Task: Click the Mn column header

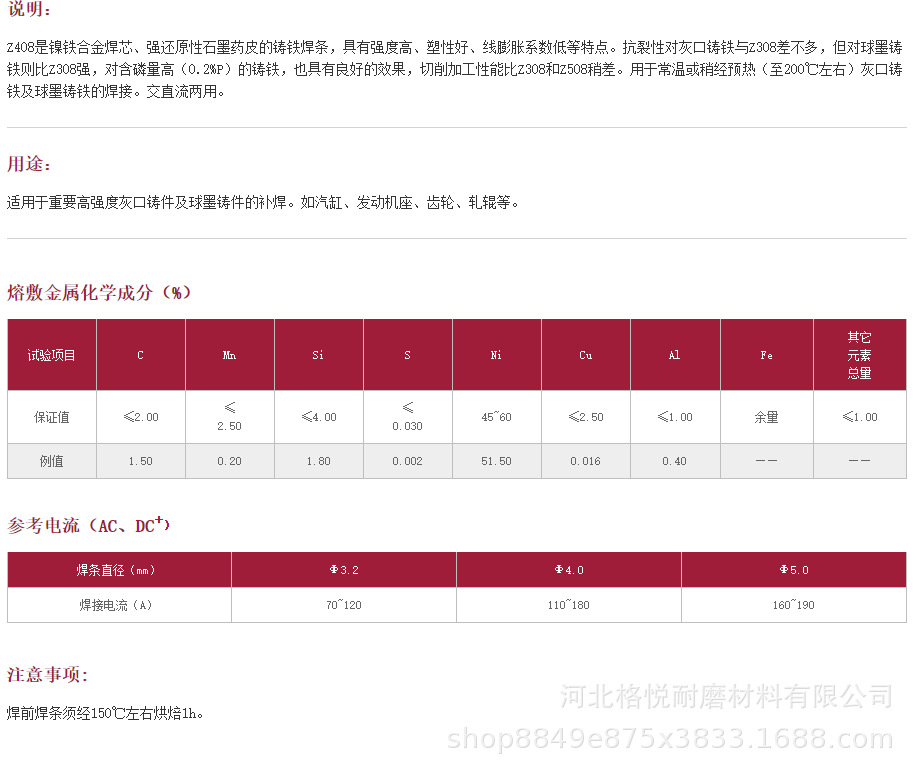Action: (229, 354)
